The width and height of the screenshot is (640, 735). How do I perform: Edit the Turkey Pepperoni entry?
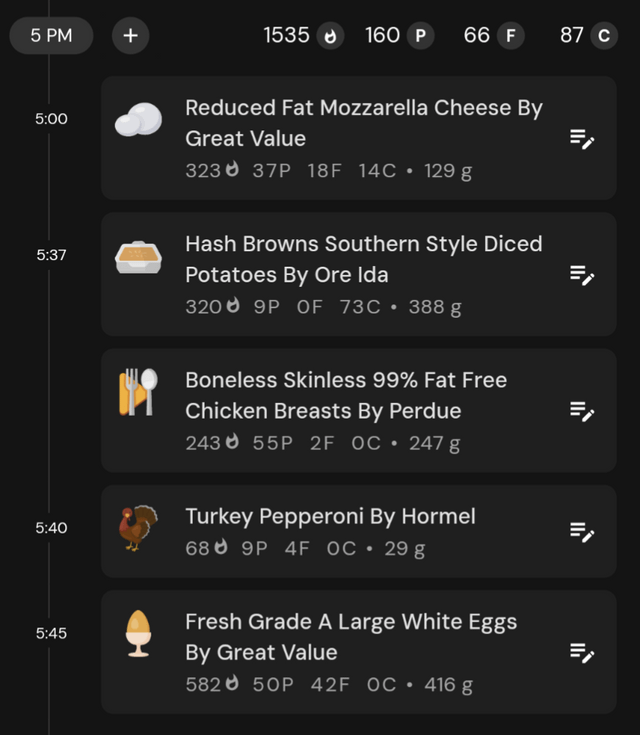tap(582, 532)
